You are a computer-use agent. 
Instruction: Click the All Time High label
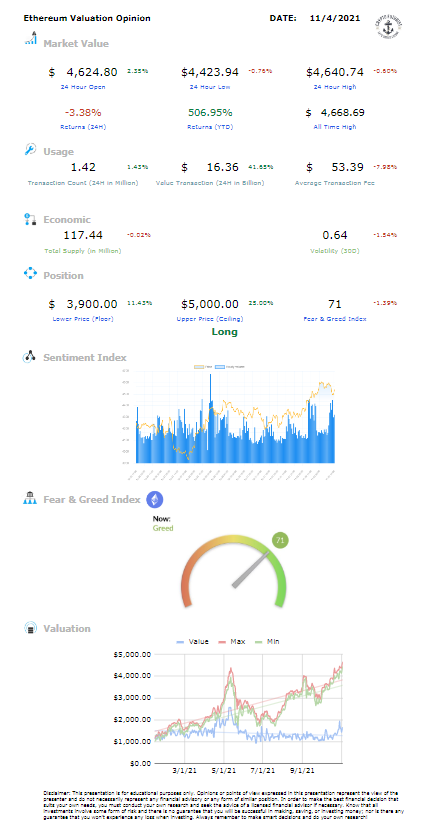click(x=336, y=127)
